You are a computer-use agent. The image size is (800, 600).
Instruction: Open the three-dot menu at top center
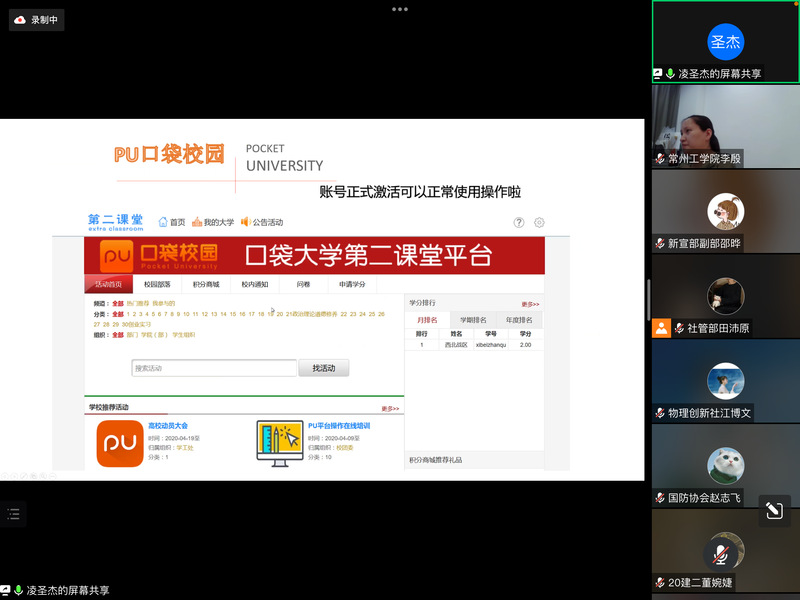point(400,9)
